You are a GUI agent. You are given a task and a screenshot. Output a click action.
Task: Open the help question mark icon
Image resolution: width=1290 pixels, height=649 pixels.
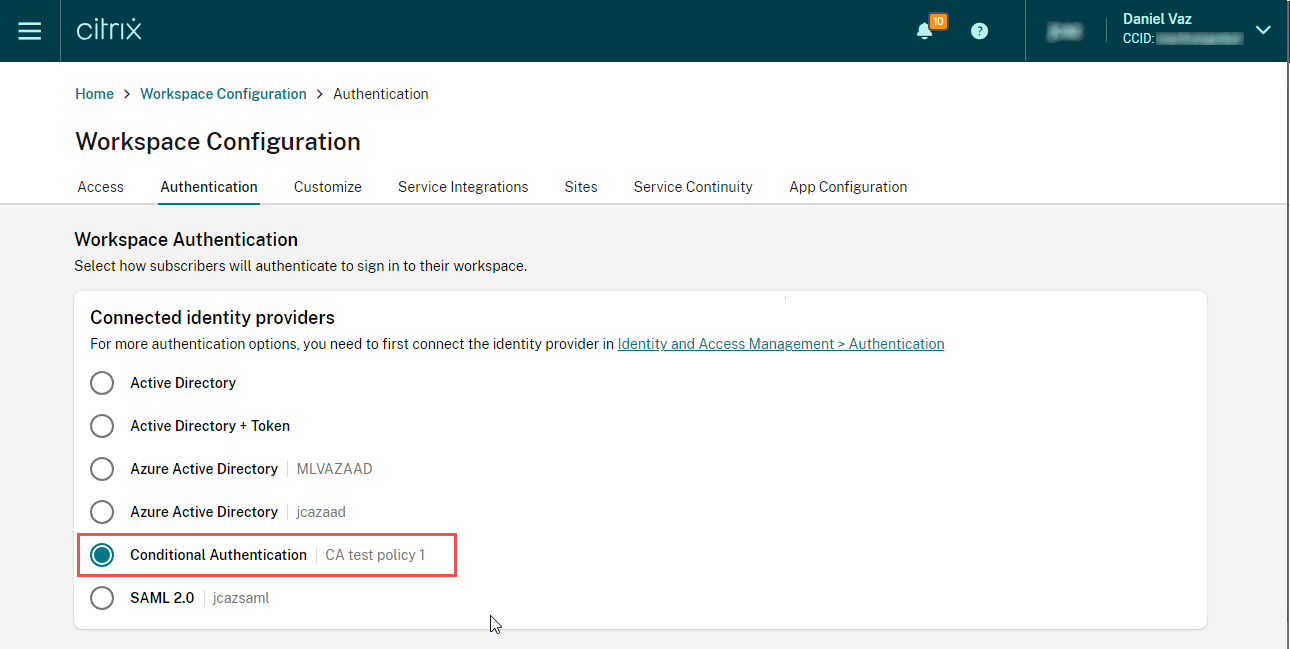click(x=980, y=31)
